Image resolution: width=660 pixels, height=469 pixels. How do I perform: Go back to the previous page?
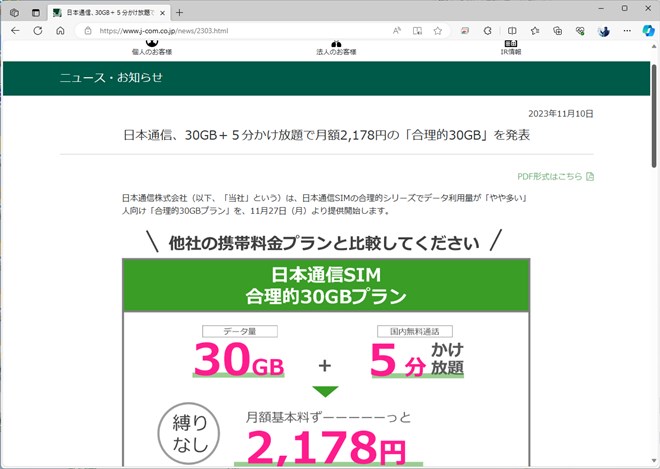(x=15, y=31)
